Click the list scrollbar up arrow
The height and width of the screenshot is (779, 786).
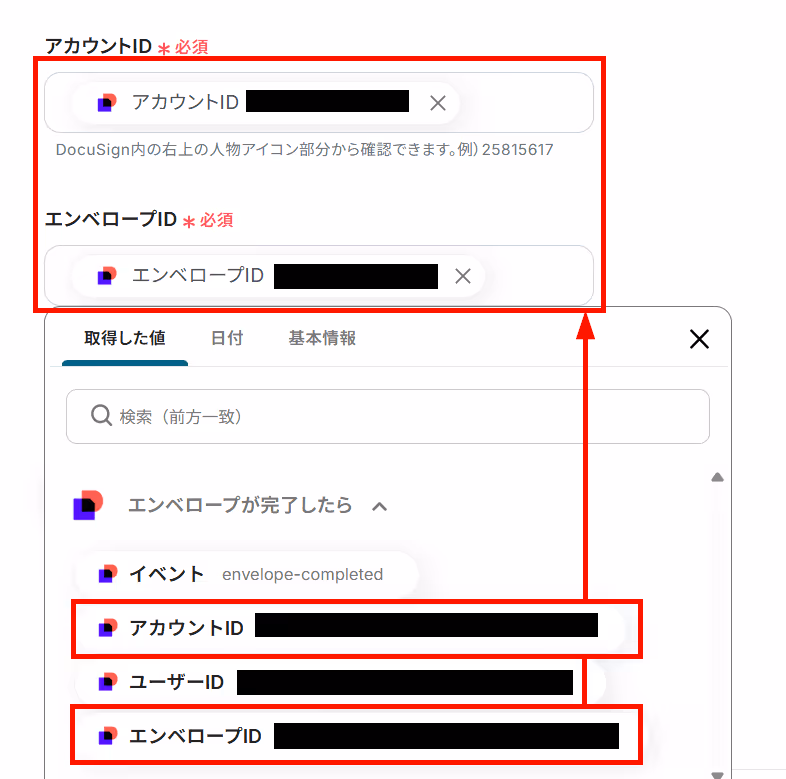[x=717, y=477]
